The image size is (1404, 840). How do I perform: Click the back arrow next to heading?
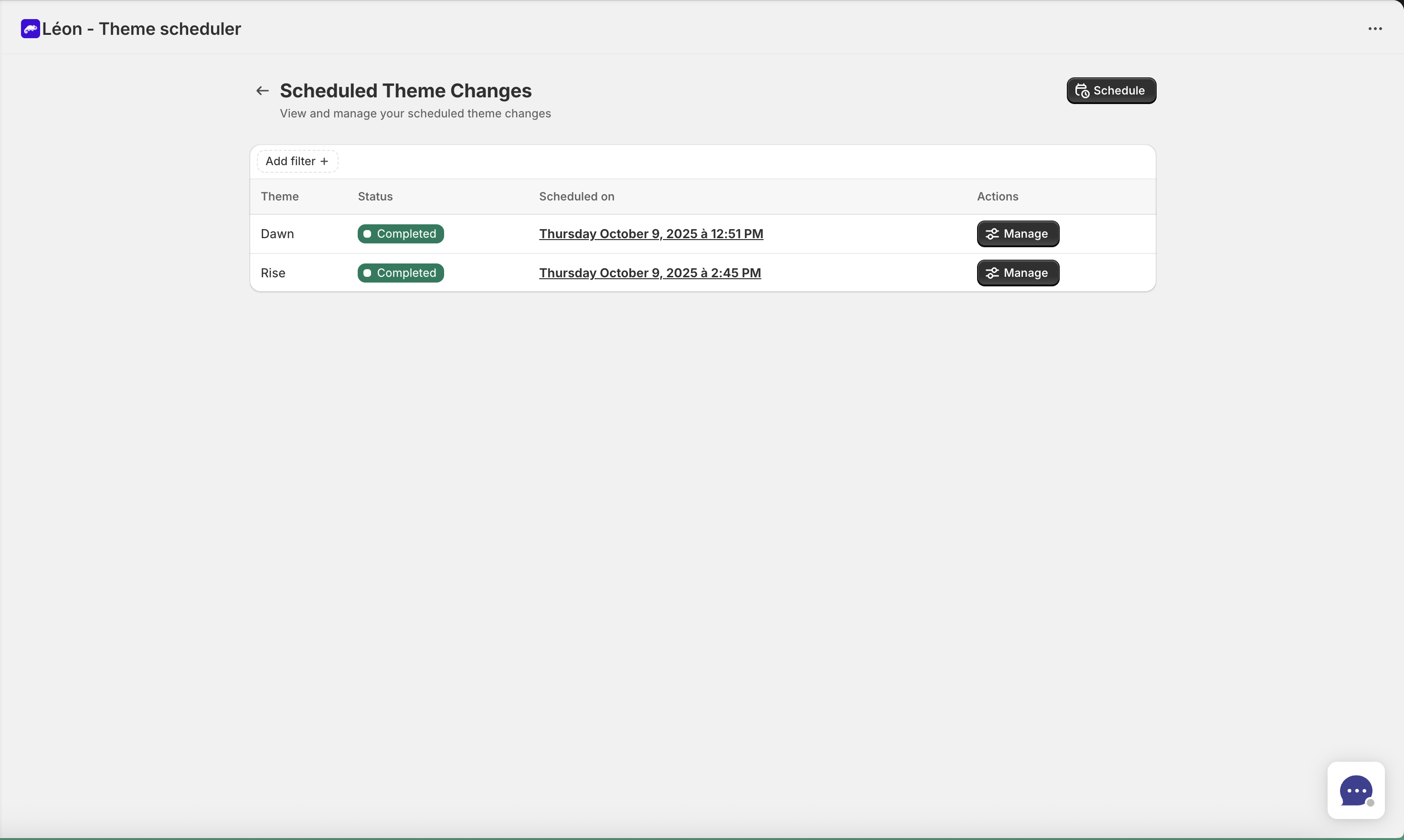pyautogui.click(x=262, y=91)
